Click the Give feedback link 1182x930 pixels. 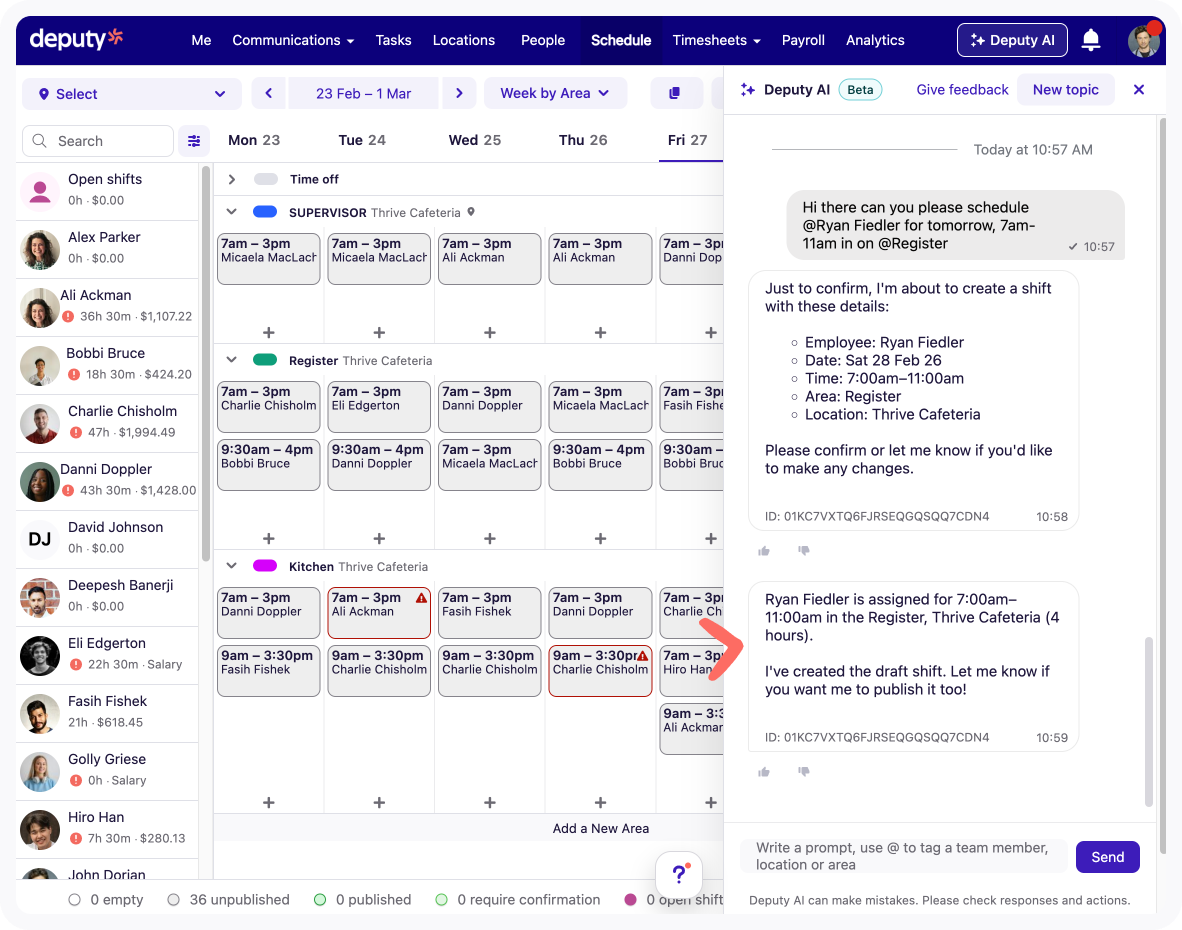[x=962, y=90]
